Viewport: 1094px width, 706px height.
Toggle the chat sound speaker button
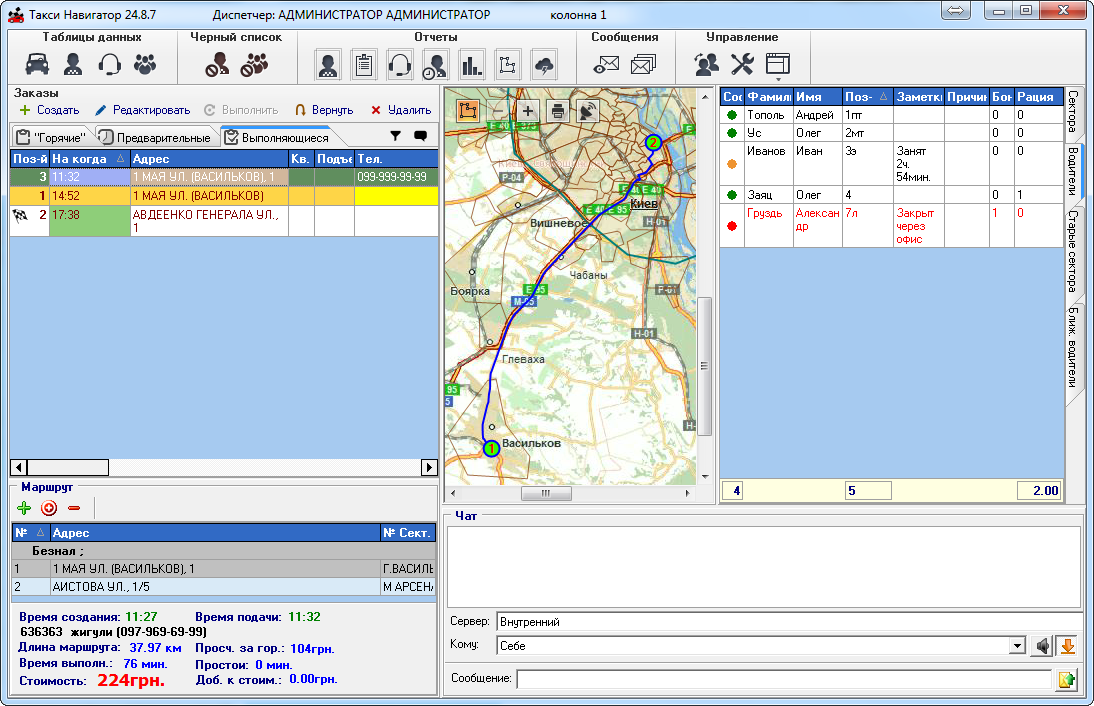point(1043,646)
